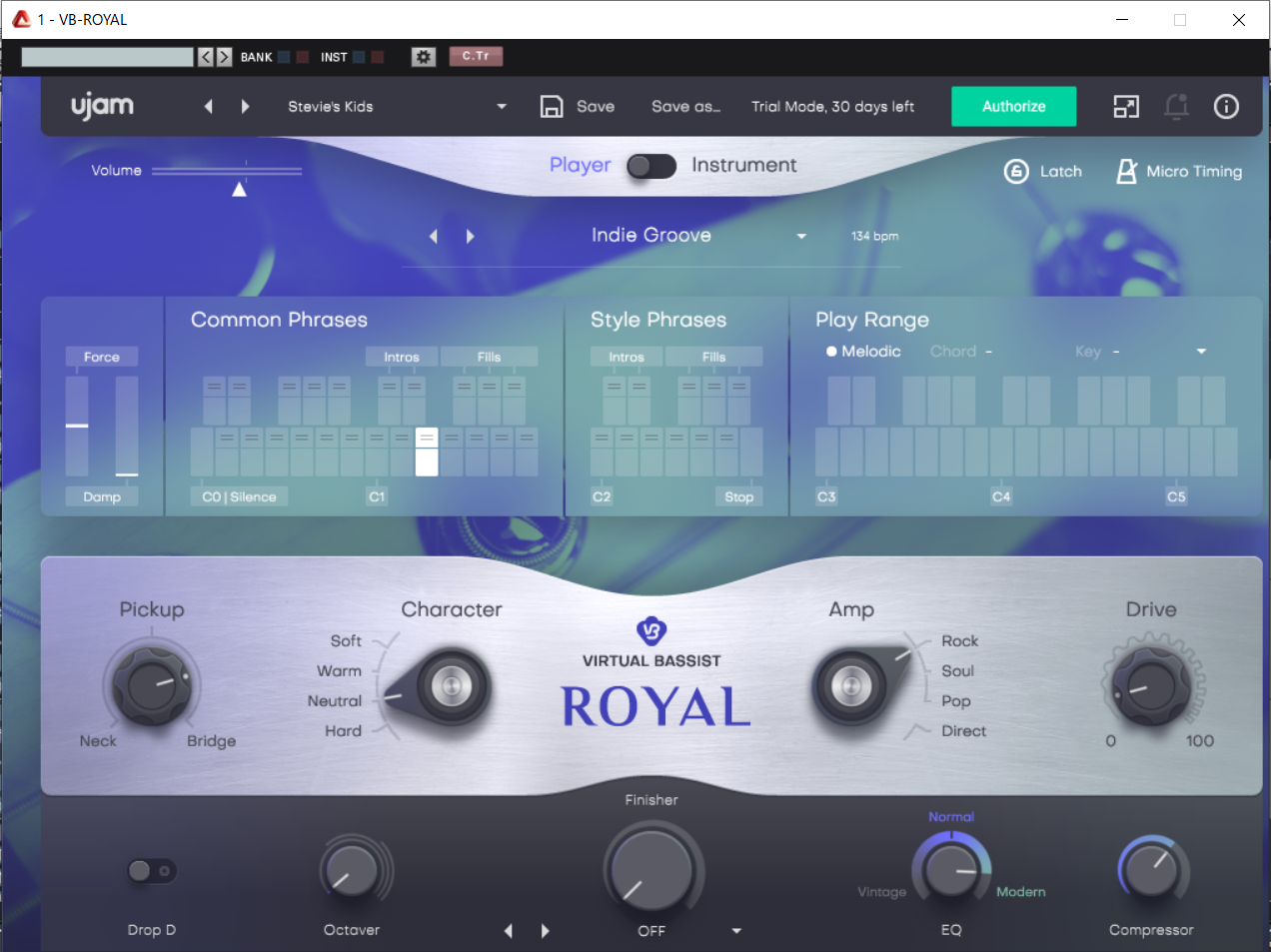1271x952 pixels.
Task: Click the Drive knob
Action: (1151, 685)
